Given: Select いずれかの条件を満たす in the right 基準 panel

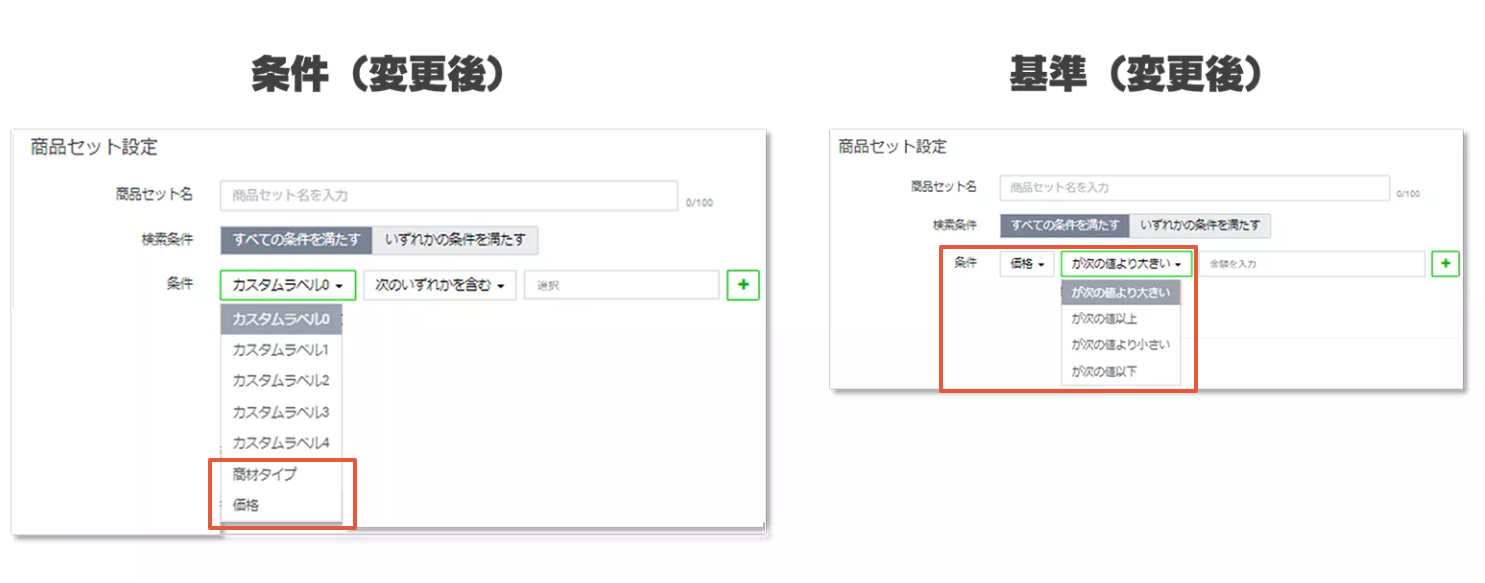Looking at the screenshot, I should 1199,226.
